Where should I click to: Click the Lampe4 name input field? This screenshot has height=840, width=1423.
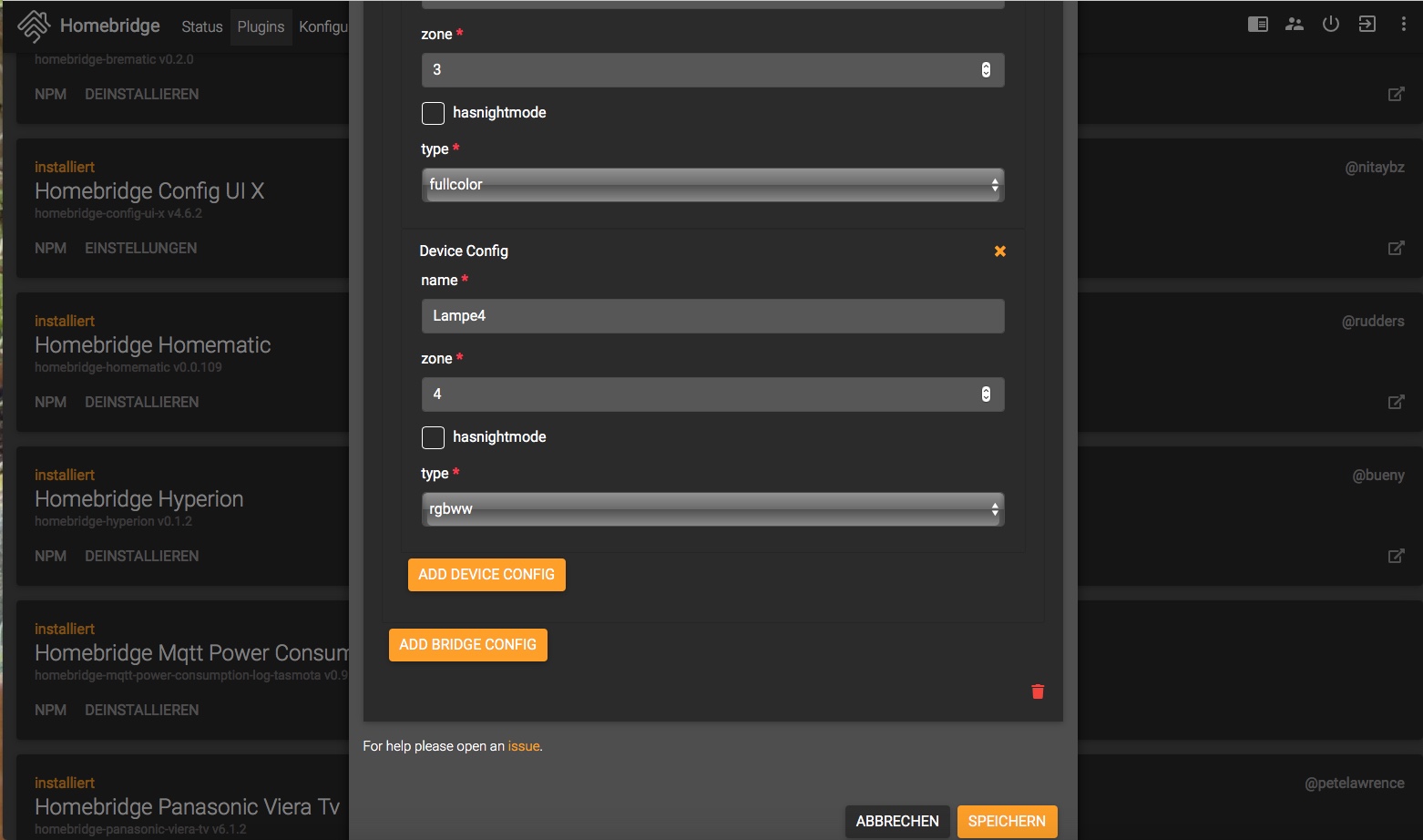pyautogui.click(x=712, y=316)
